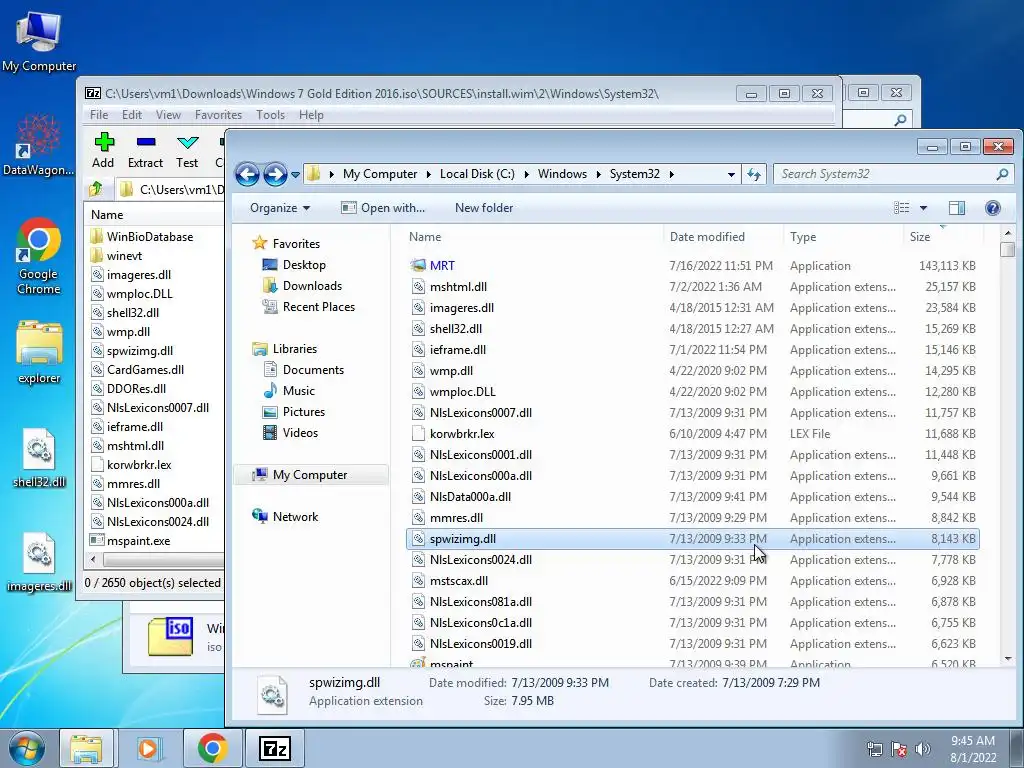
Task: Click Windows Media Player taskbar icon
Action: click(148, 748)
